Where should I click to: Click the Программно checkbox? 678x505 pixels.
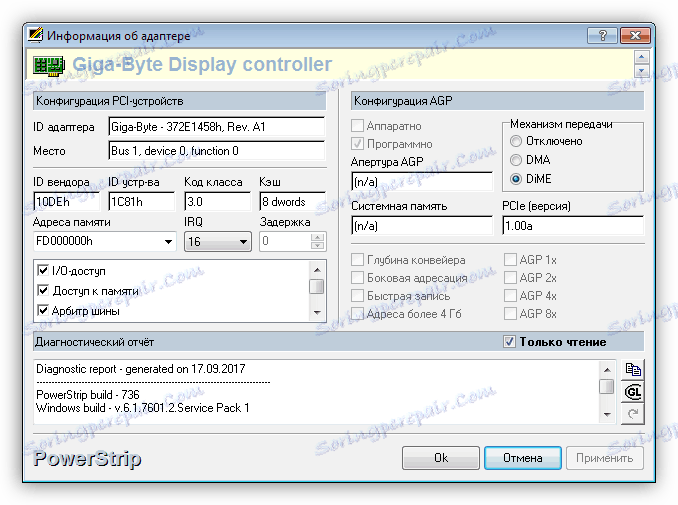pyautogui.click(x=357, y=144)
